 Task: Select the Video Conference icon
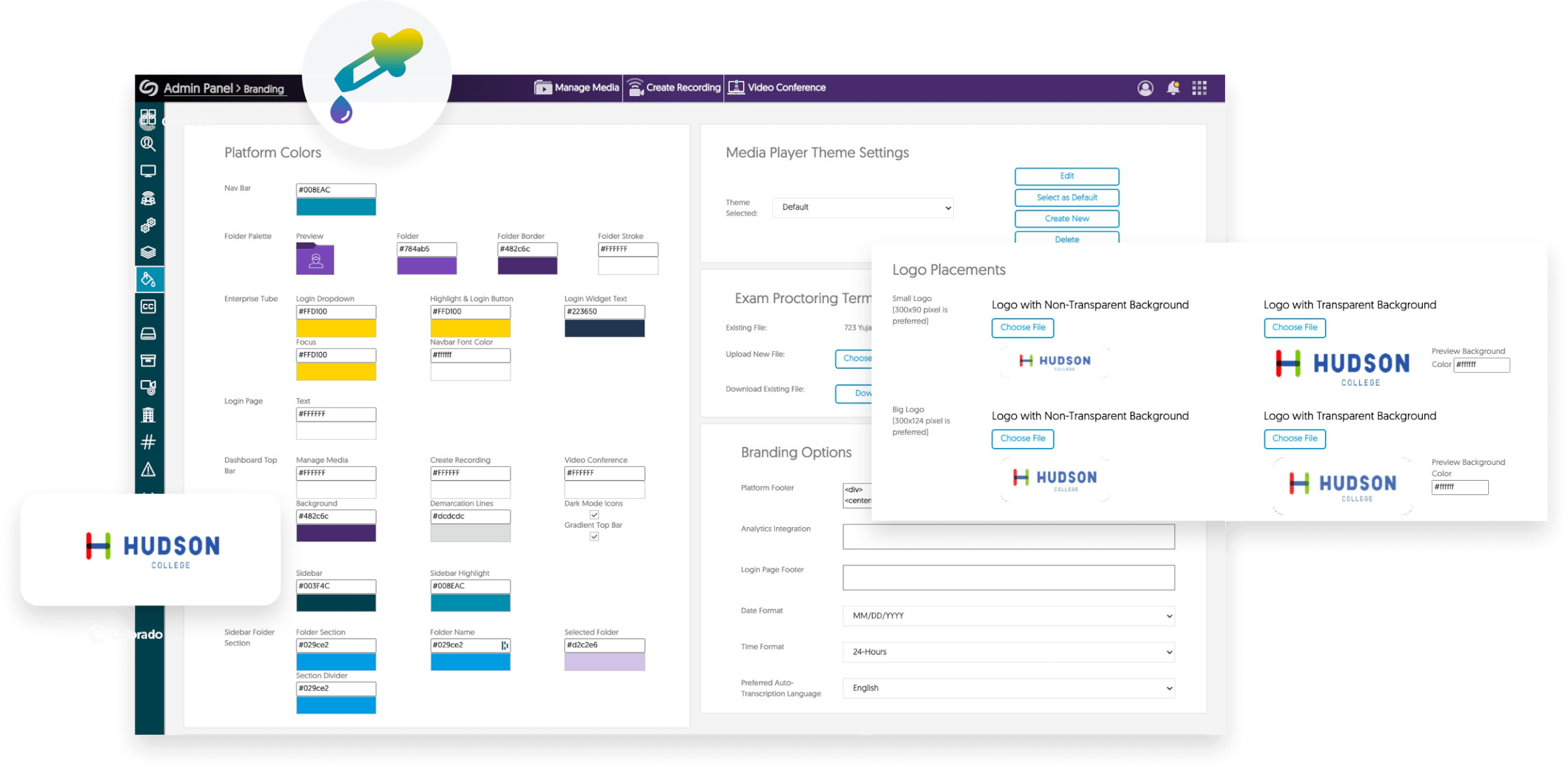[x=734, y=88]
